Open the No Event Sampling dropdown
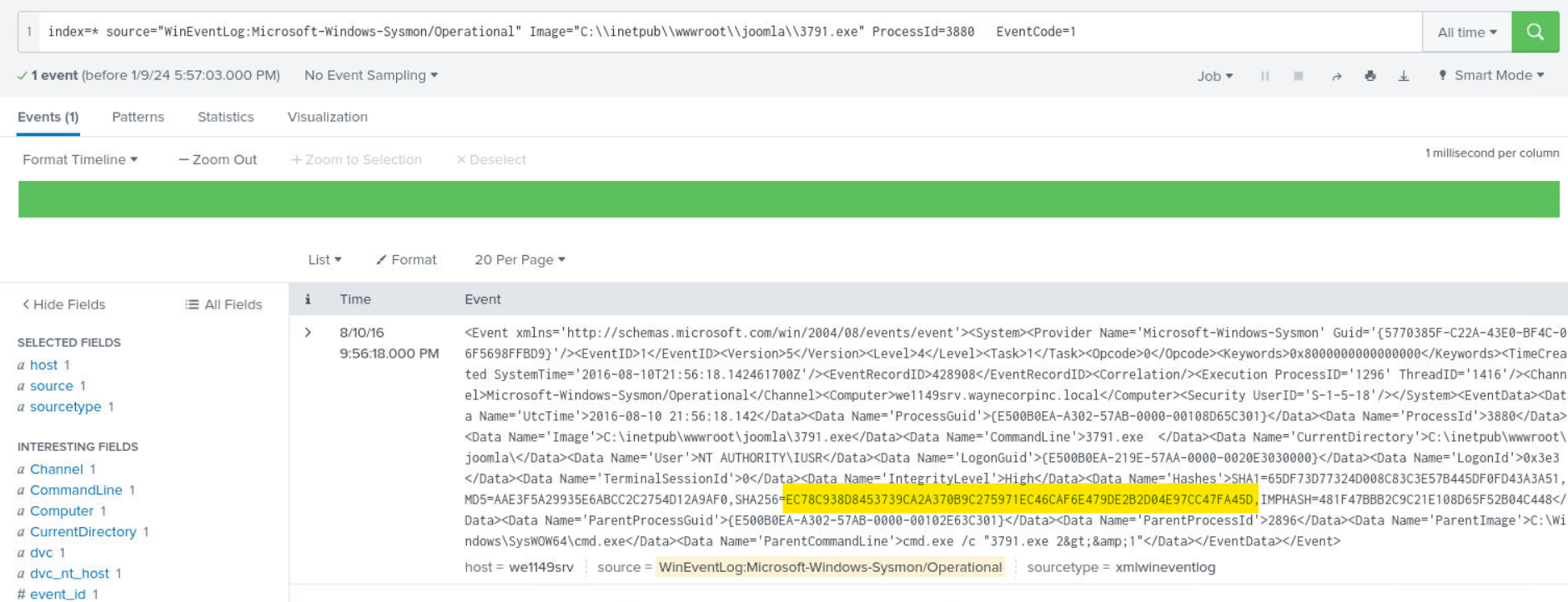The height and width of the screenshot is (602, 1568). point(370,75)
